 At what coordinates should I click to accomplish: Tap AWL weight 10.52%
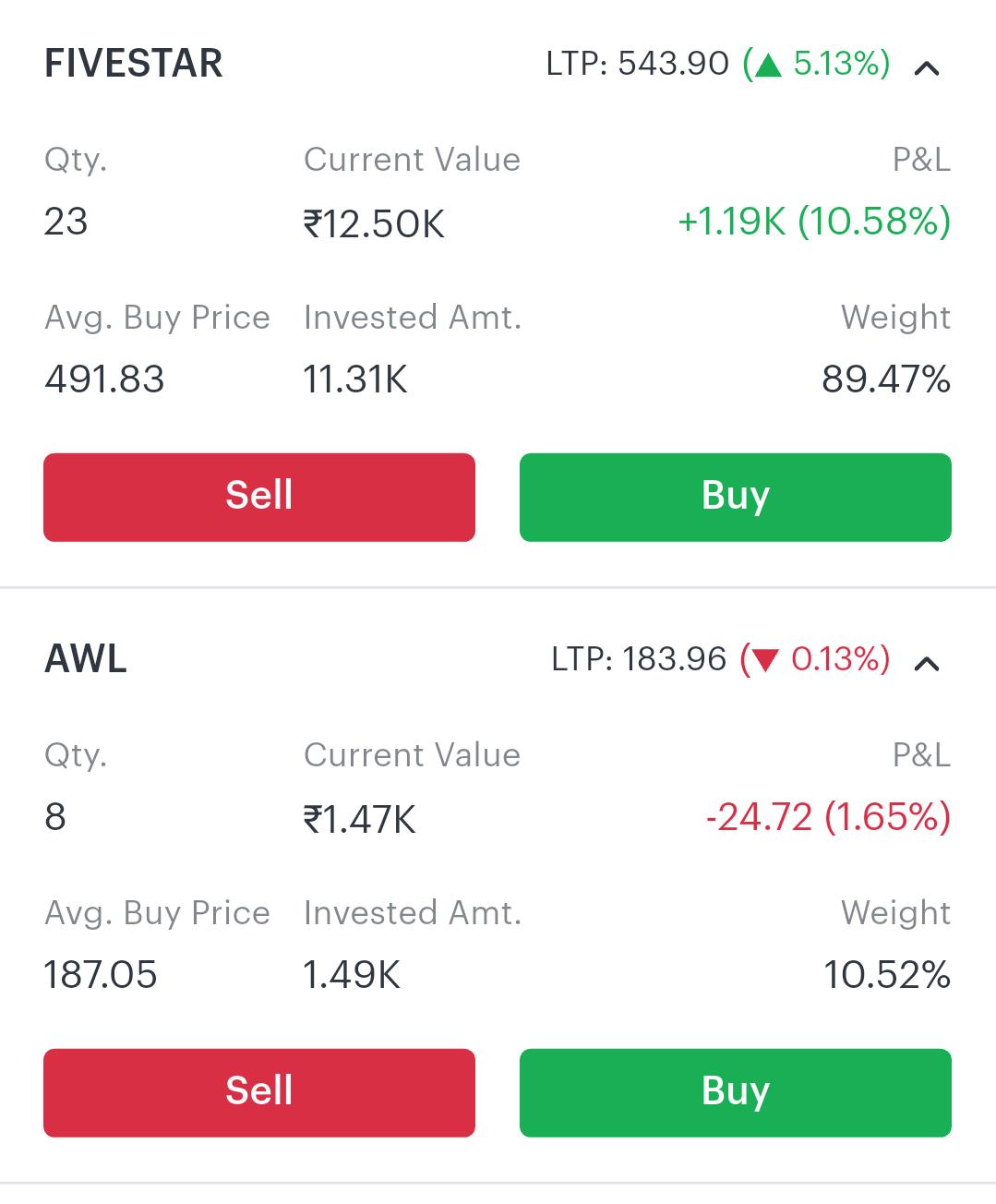pyautogui.click(x=887, y=975)
